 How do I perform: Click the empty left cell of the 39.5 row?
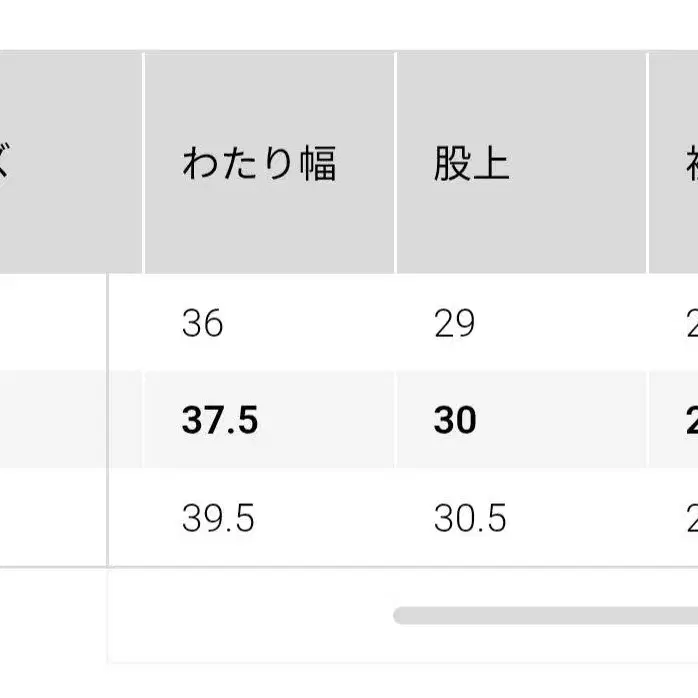coord(52,518)
